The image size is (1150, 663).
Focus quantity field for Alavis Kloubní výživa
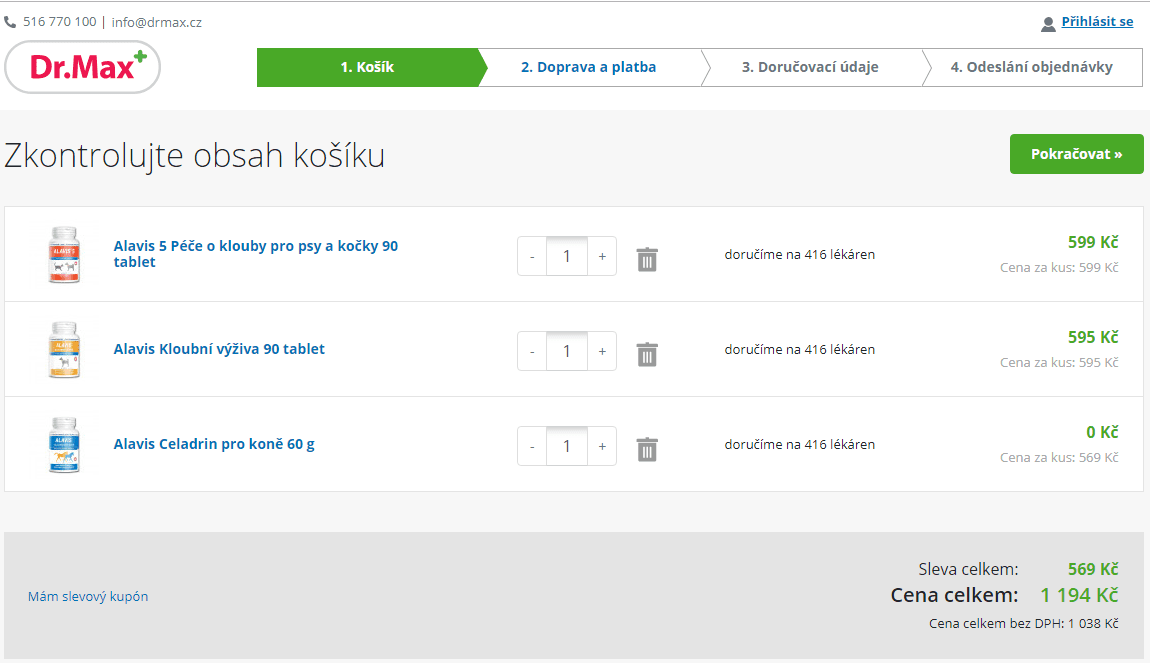[567, 351]
